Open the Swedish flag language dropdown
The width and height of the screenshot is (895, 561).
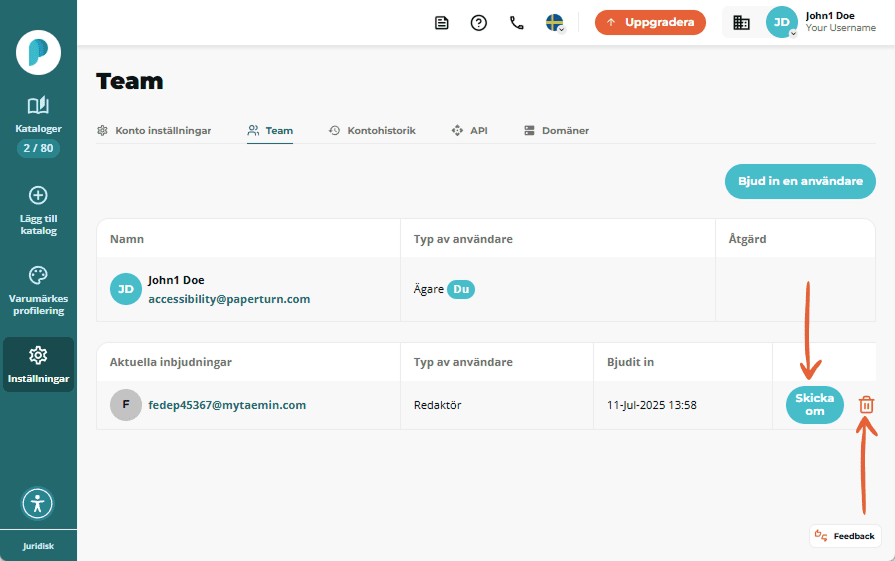tap(555, 23)
